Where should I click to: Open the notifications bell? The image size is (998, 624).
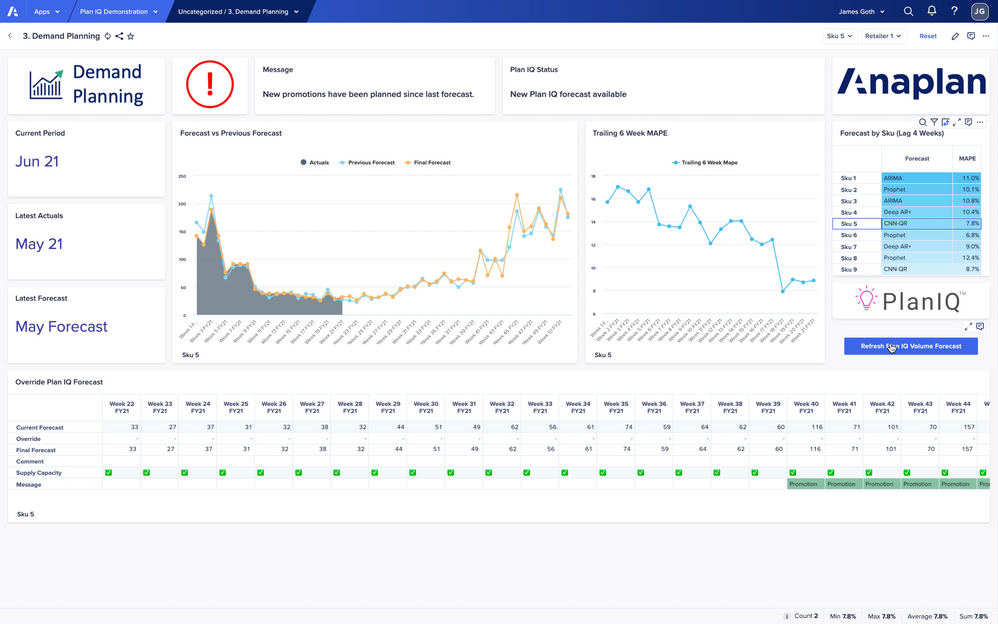(931, 12)
